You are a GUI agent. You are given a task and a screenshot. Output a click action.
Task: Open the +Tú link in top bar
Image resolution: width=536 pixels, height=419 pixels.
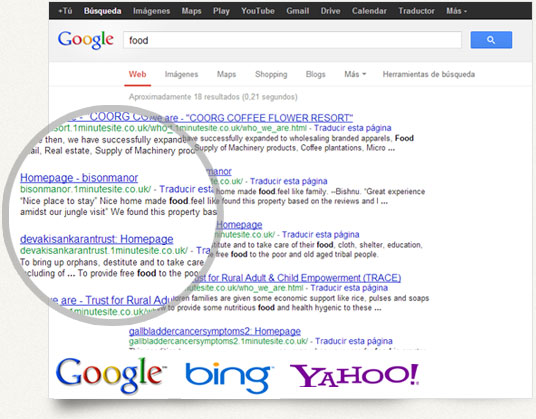click(65, 11)
